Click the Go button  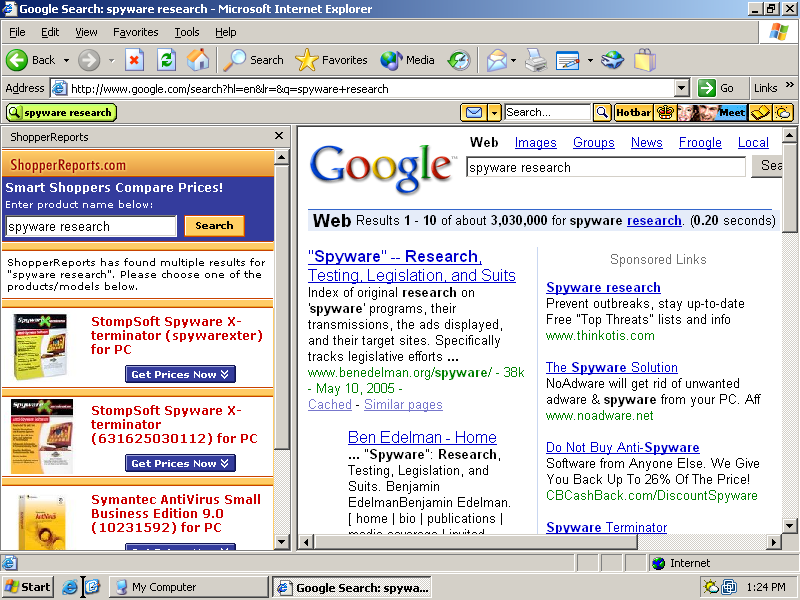716,88
